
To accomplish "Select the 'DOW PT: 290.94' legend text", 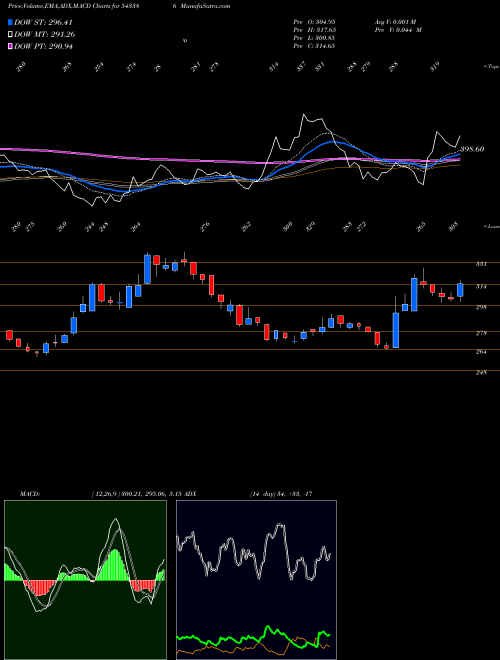I will (44, 46).
